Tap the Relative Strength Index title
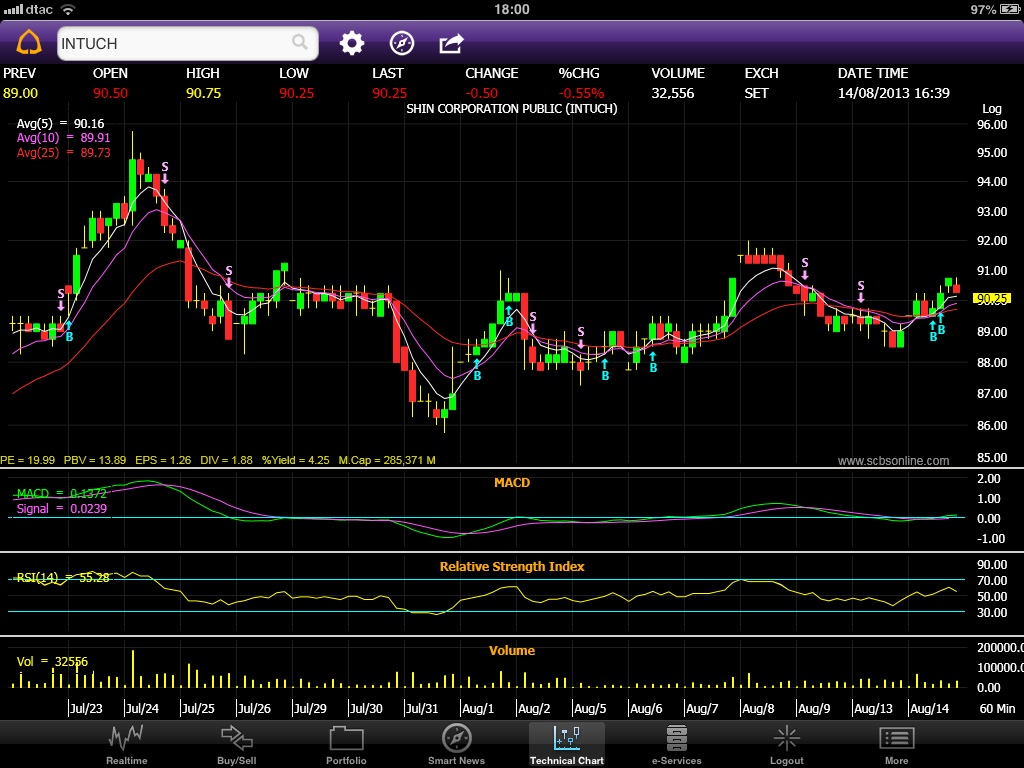 point(512,567)
